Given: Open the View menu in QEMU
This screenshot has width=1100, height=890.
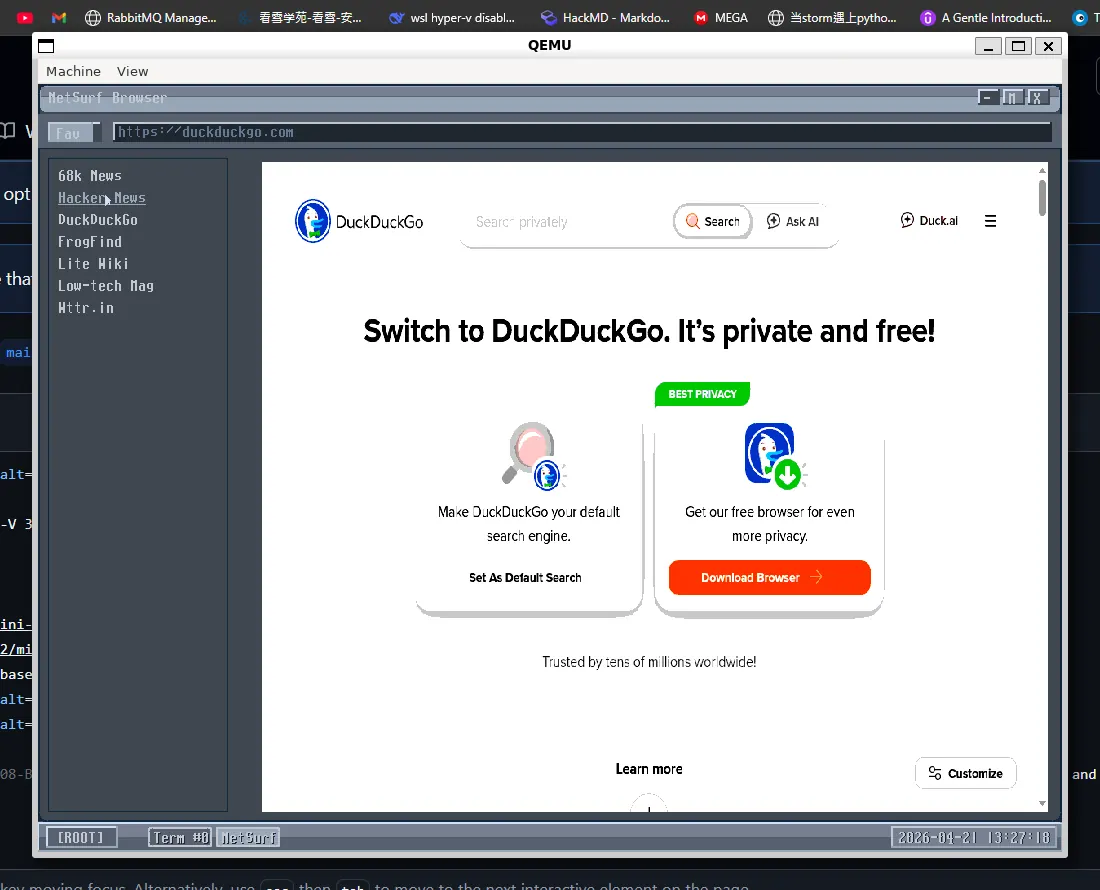Looking at the screenshot, I should click(132, 71).
